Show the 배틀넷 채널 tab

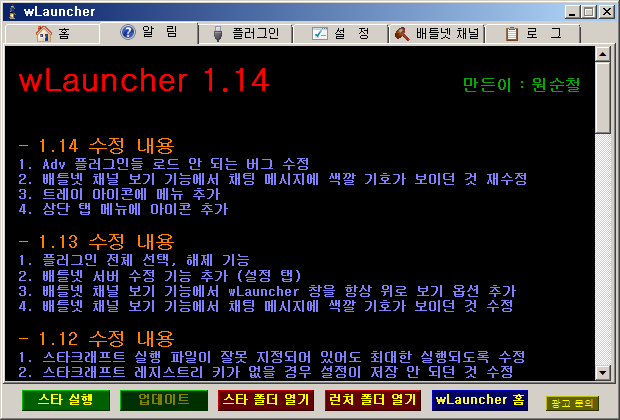(437, 34)
